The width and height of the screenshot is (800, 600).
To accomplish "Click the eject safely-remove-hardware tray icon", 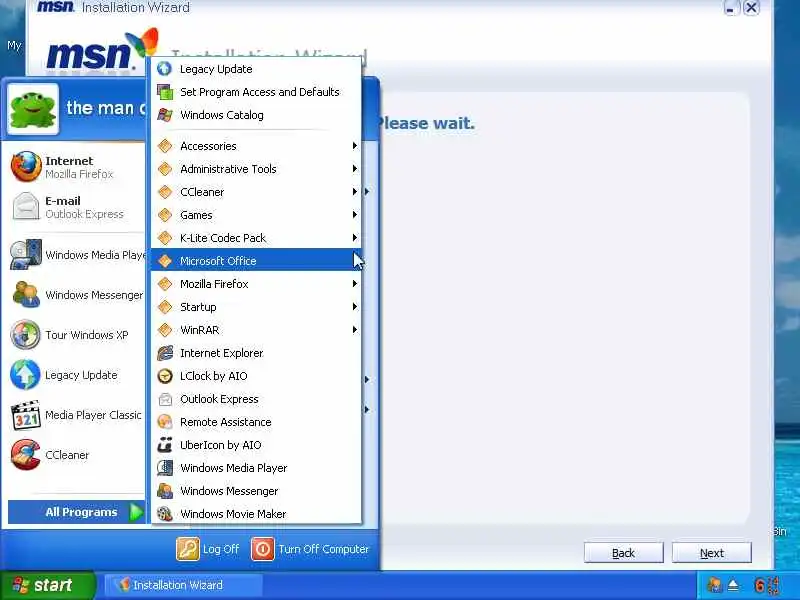I will click(x=733, y=585).
